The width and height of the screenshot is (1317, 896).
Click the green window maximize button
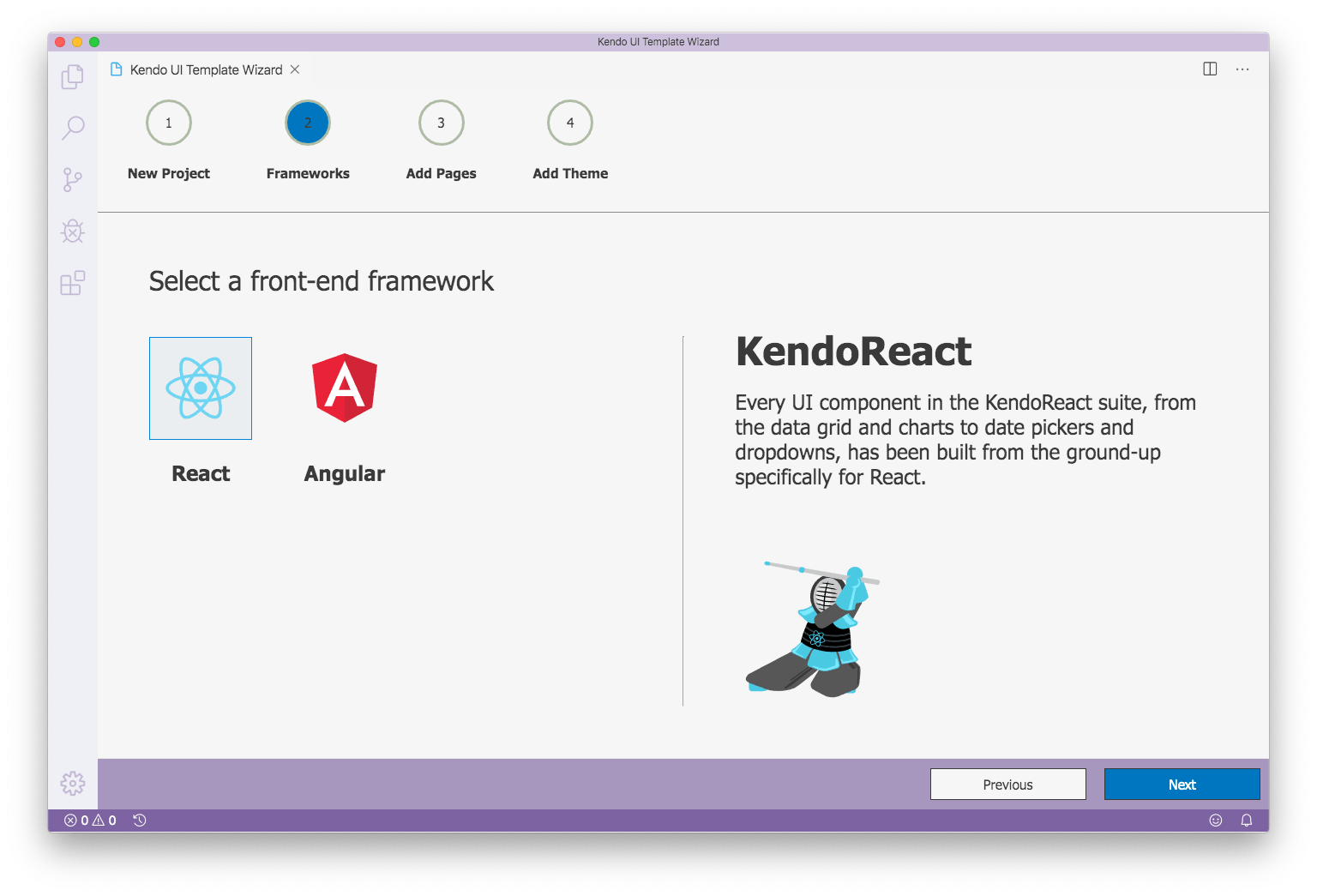(x=94, y=41)
